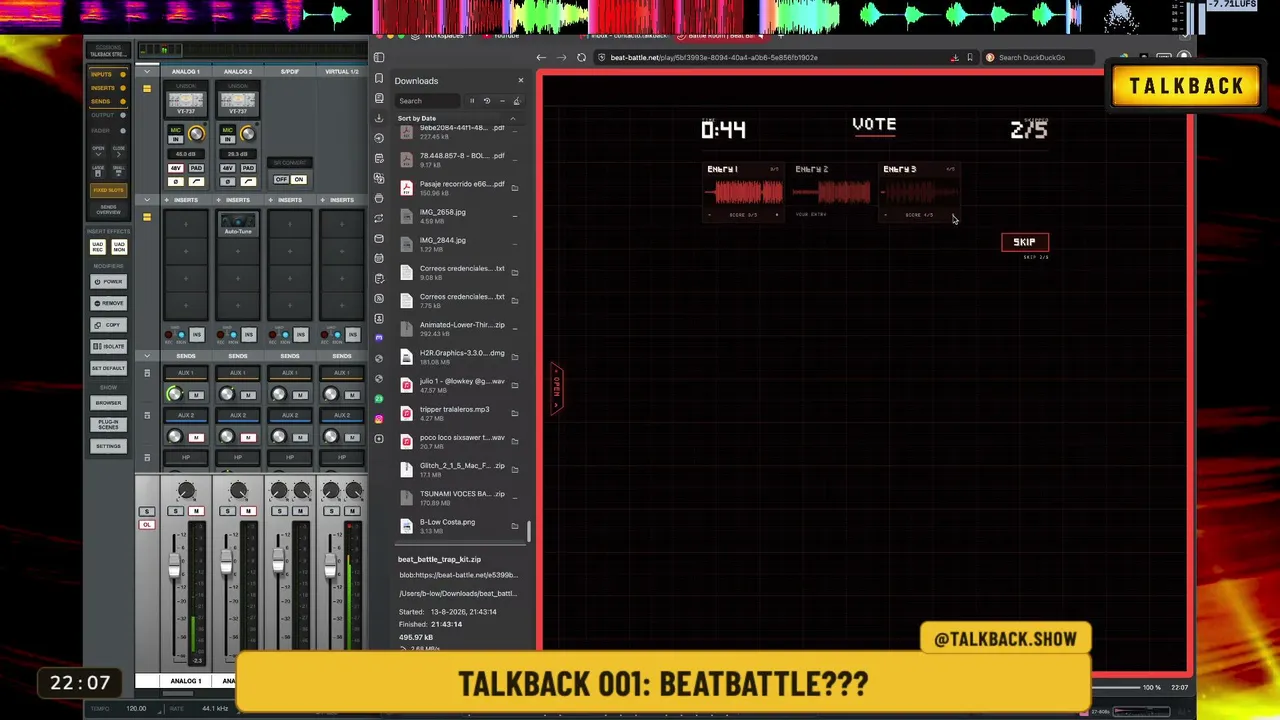Show the Inputs view in Console
The height and width of the screenshot is (720, 1280).
point(108,74)
